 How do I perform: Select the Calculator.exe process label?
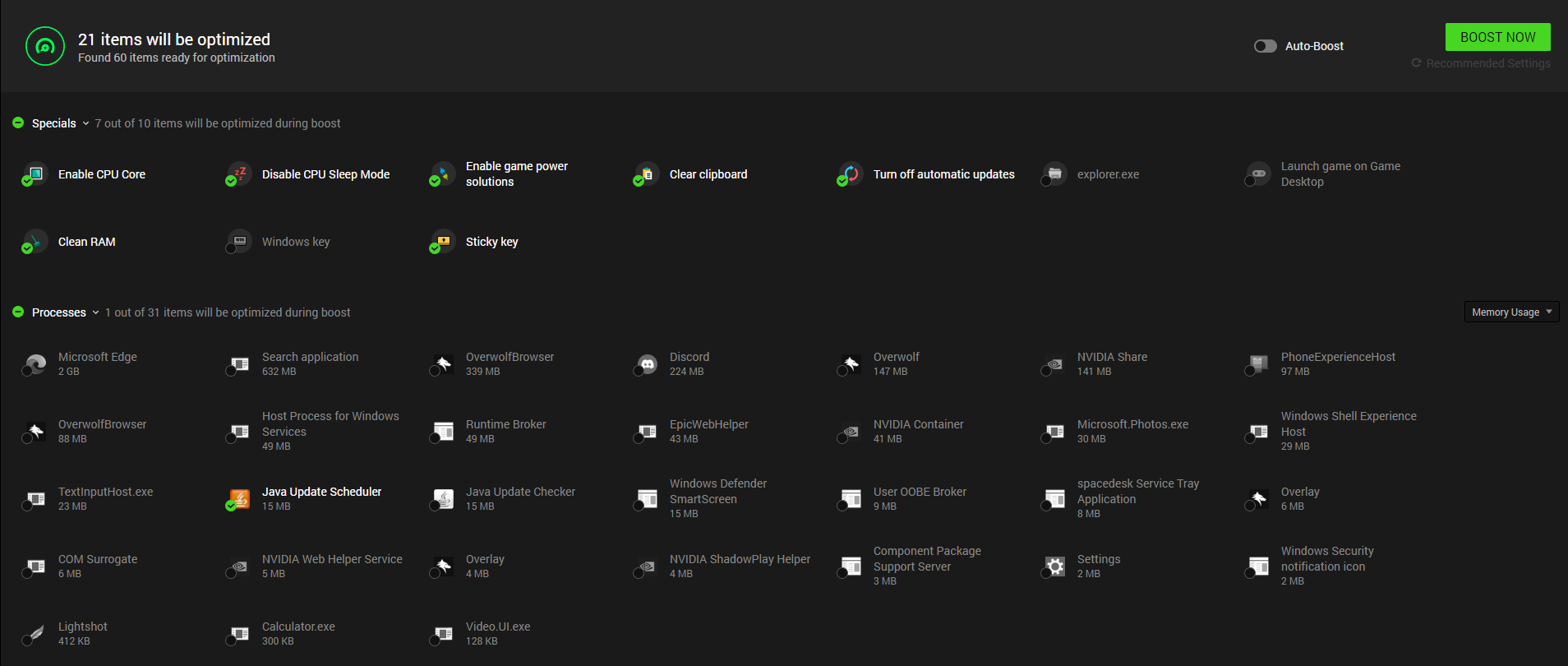[x=298, y=627]
